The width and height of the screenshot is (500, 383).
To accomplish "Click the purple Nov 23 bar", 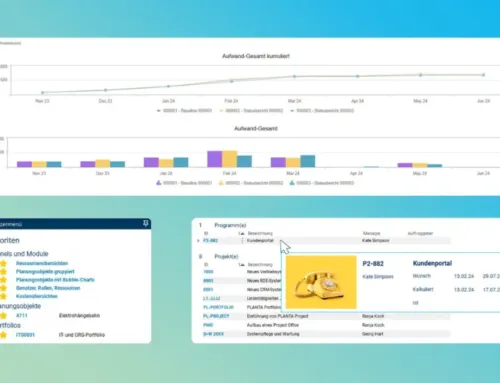I will 24,164.
